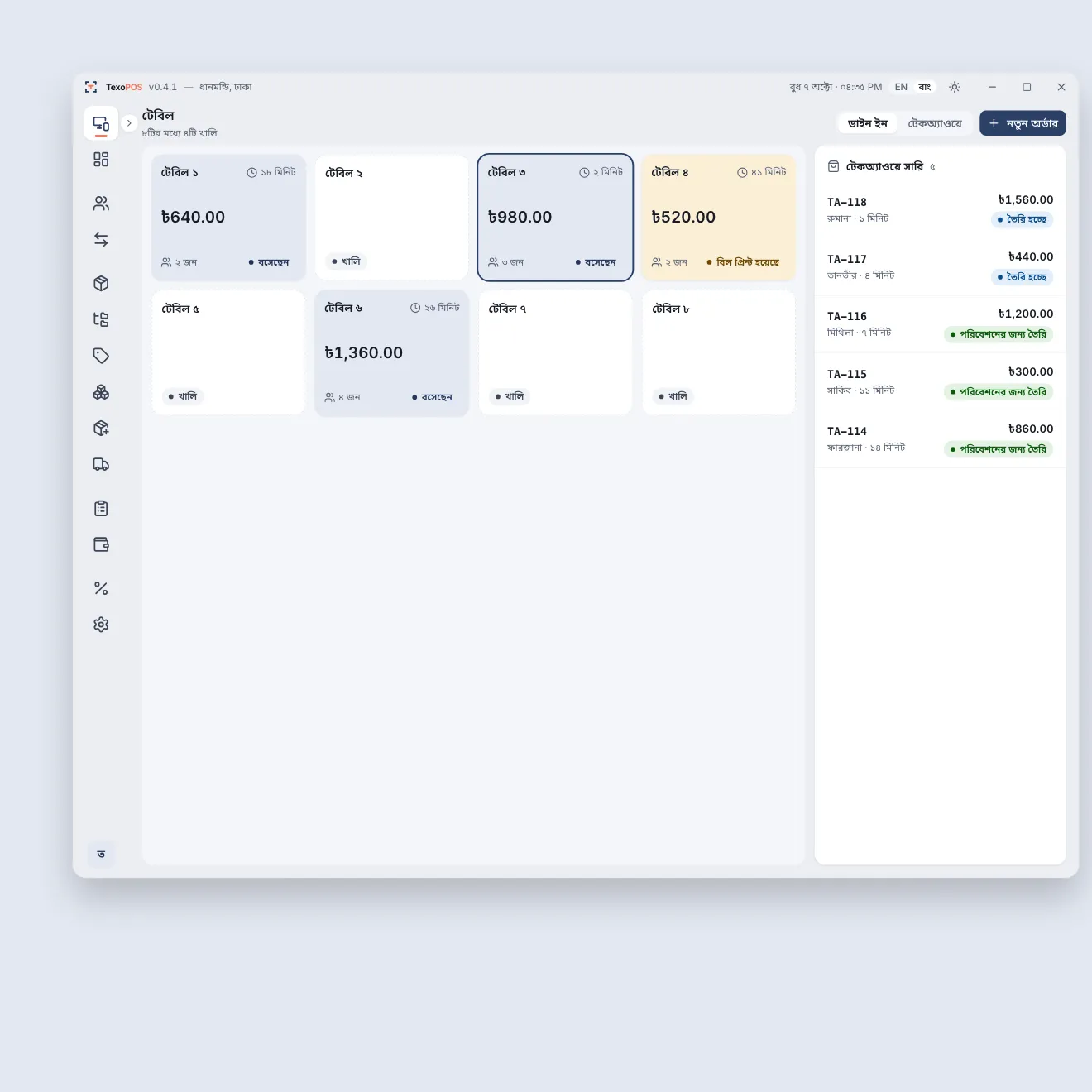
Task: Open takeaway order TA-116
Action: pyautogui.click(x=941, y=324)
